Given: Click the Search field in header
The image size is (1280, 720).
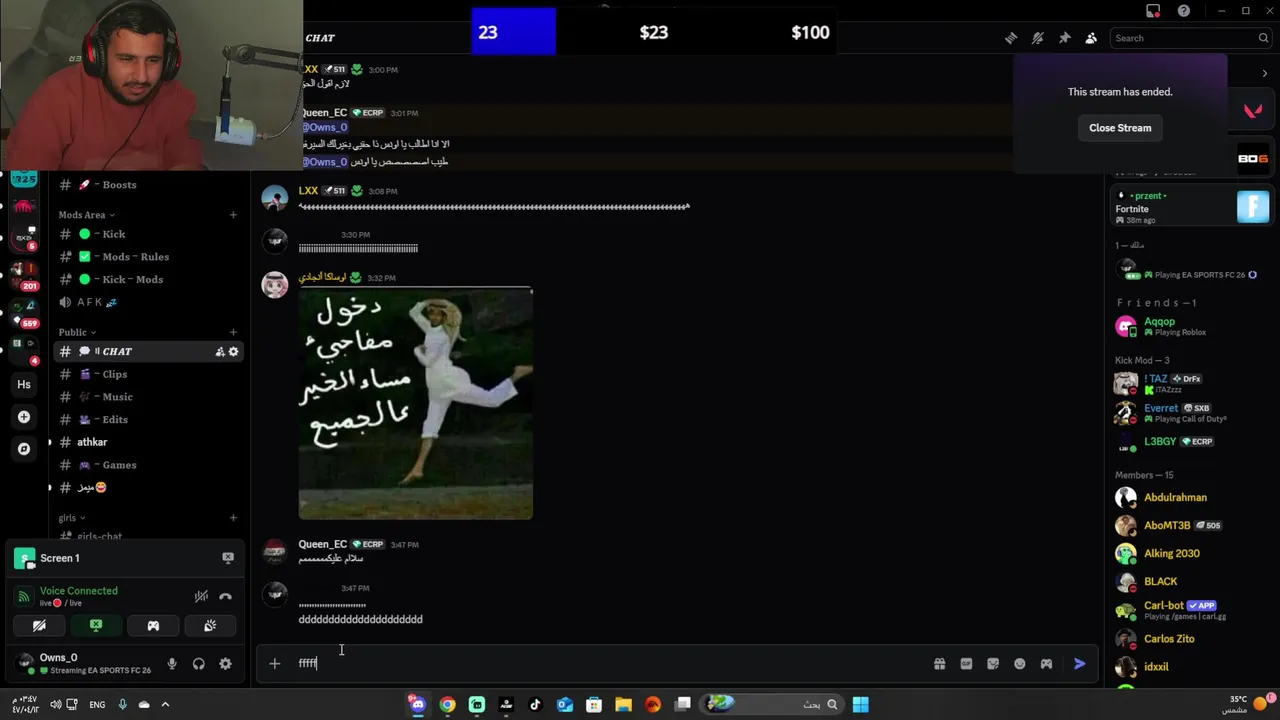Looking at the screenshot, I should (x=1190, y=38).
